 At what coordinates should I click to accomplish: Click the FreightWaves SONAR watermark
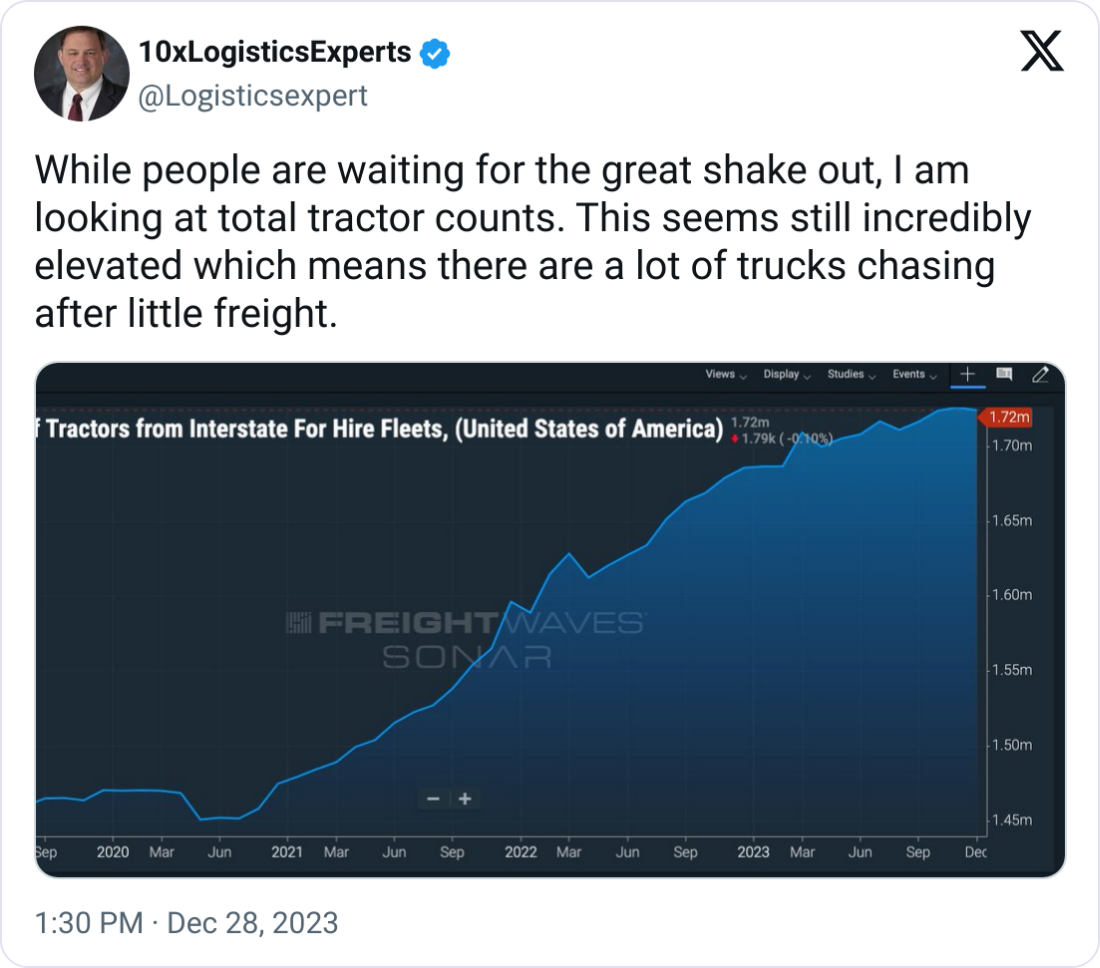coord(467,640)
